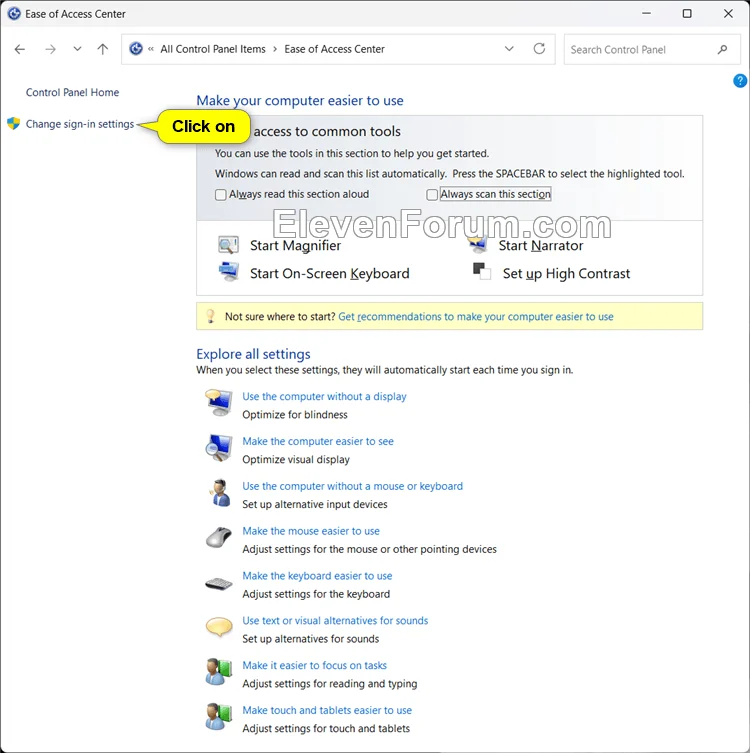Click the shield icon beside Change sign-in settings
Image resolution: width=750 pixels, height=753 pixels.
[x=13, y=123]
